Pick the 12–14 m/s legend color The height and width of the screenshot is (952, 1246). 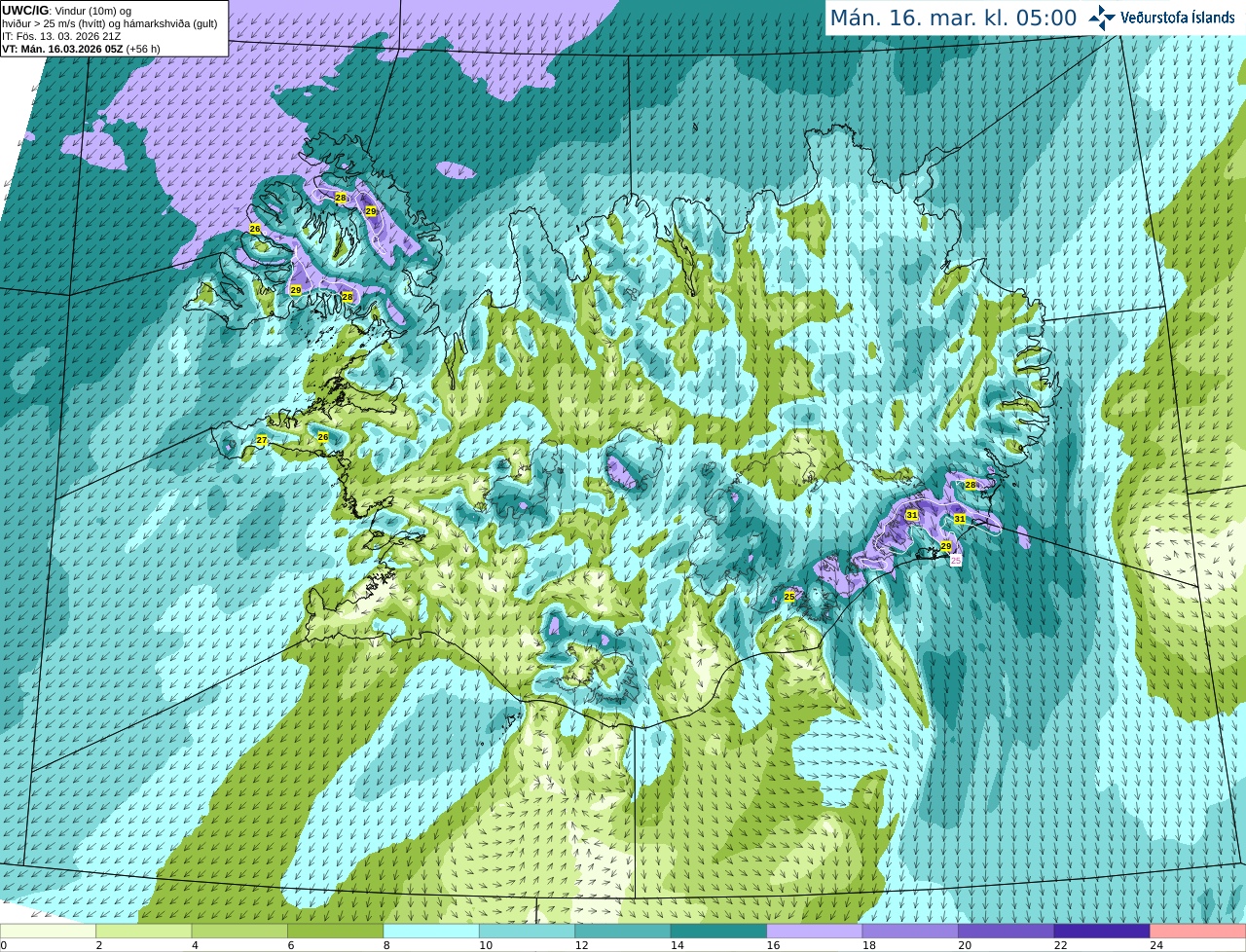click(x=623, y=931)
